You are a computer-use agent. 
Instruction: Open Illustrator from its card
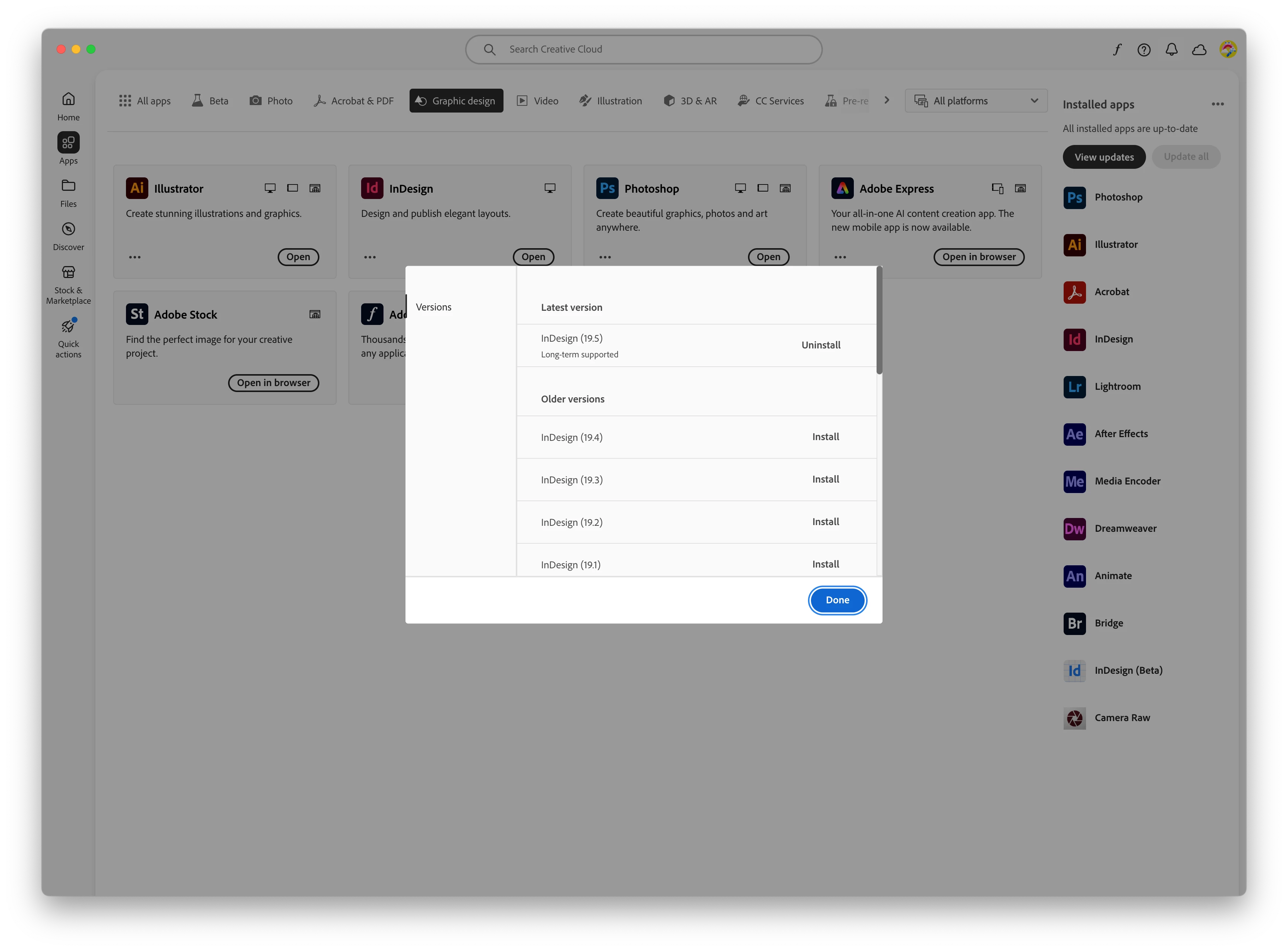[298, 257]
